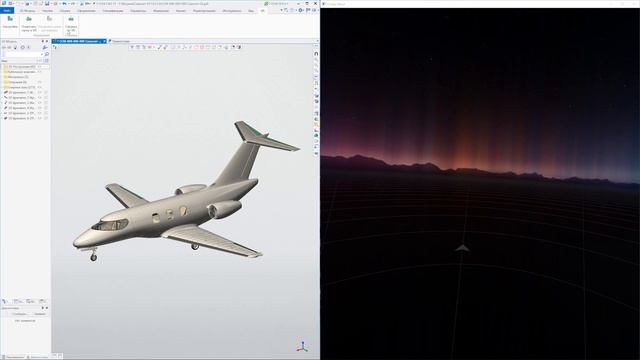Close the active aircraft document tab
This screenshot has height=360, width=640.
point(104,41)
